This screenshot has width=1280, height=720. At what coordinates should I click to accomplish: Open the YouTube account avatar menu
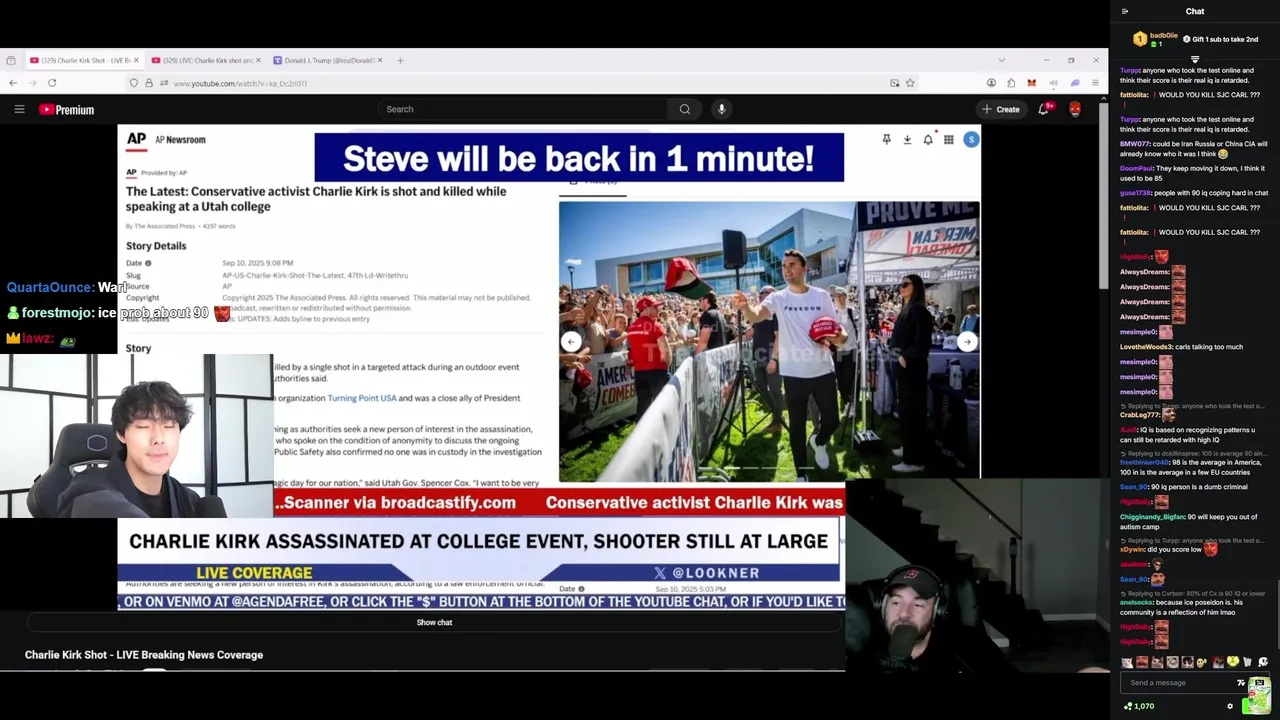pos(1075,109)
